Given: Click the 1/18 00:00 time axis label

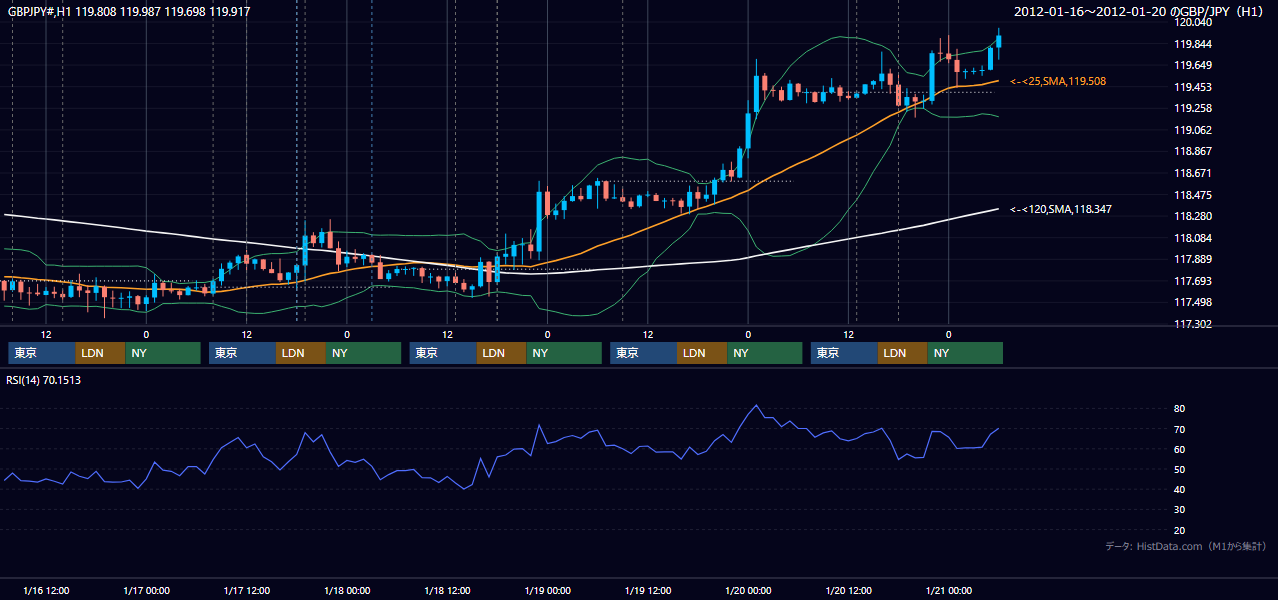Looking at the screenshot, I should pos(347,591).
